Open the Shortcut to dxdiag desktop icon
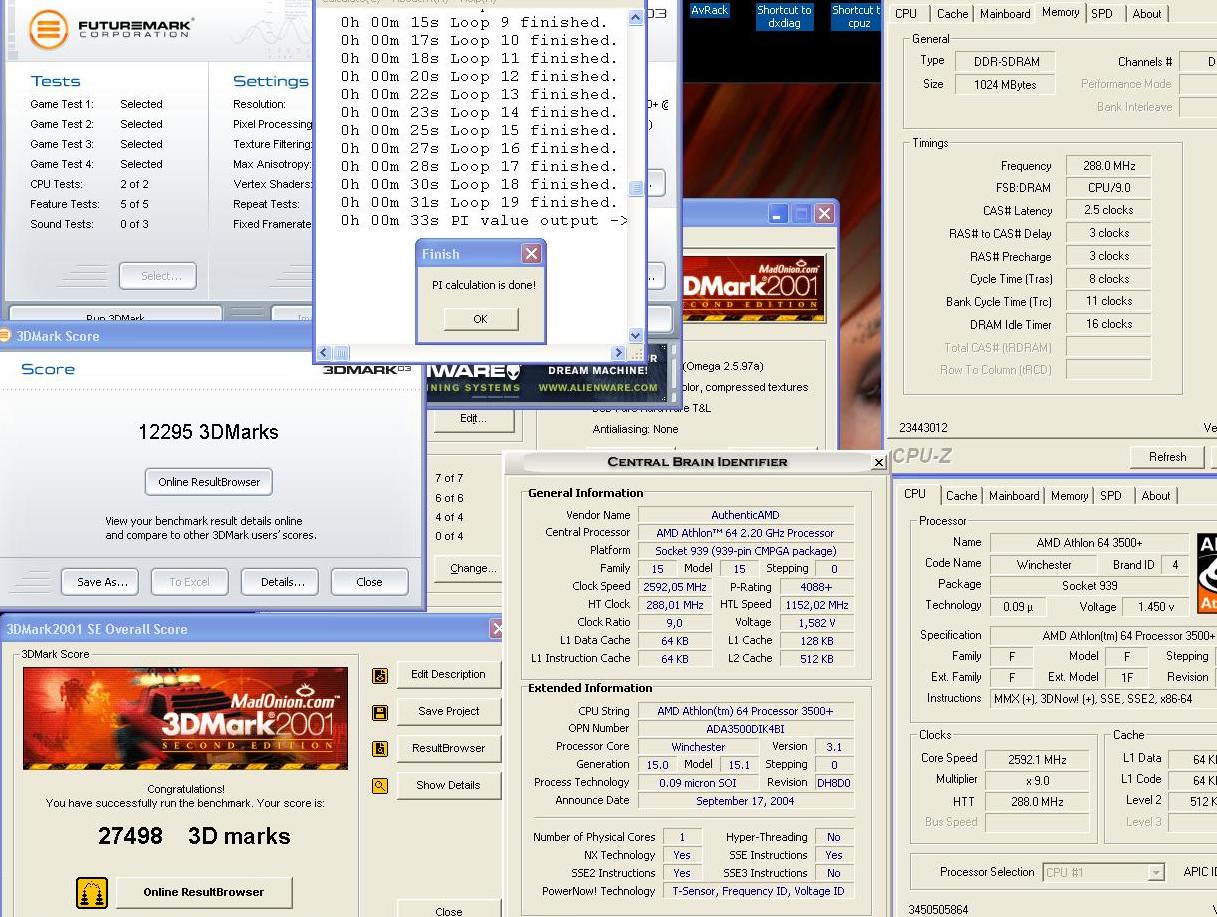The width and height of the screenshot is (1217, 917). tap(784, 16)
